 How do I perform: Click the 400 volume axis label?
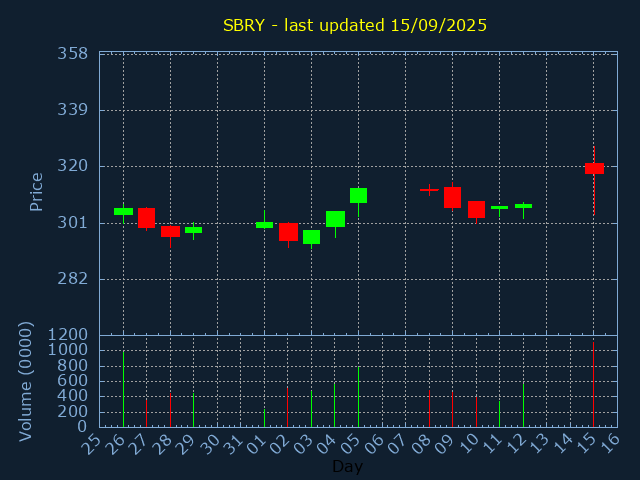73,396
